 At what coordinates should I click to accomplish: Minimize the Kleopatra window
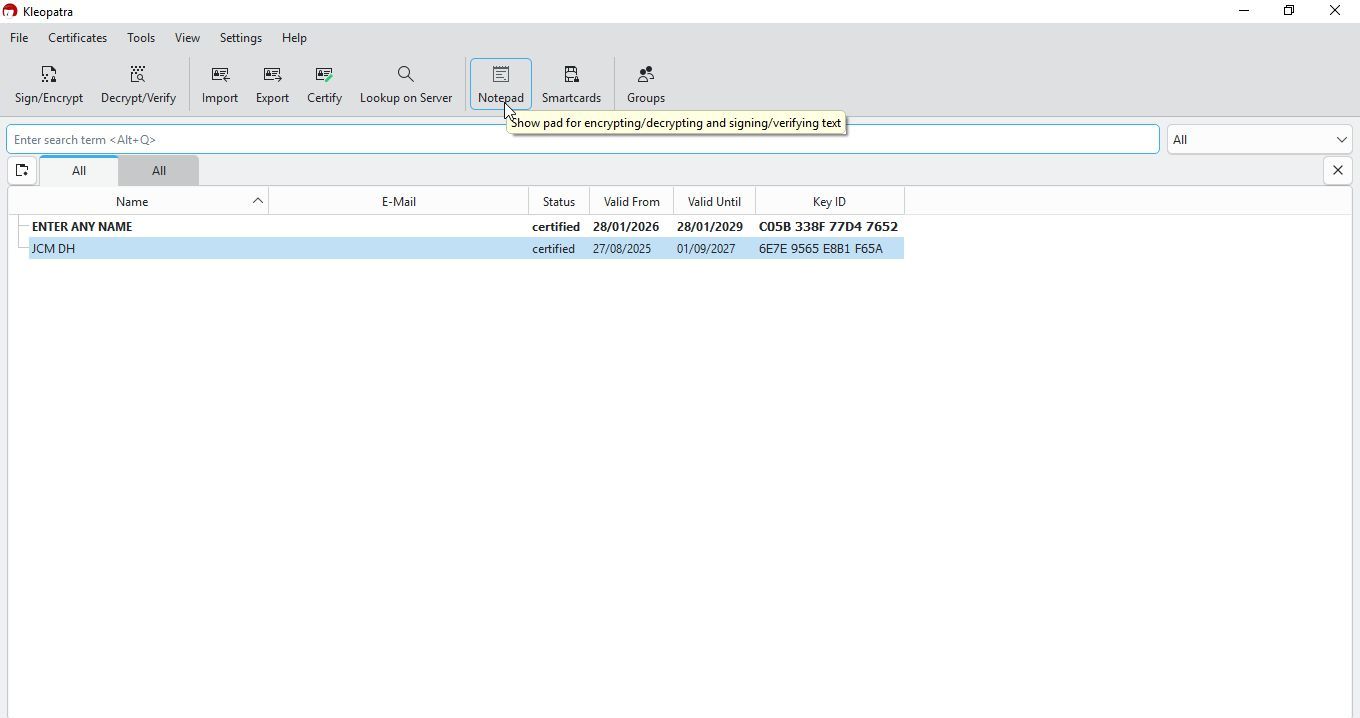click(1244, 11)
